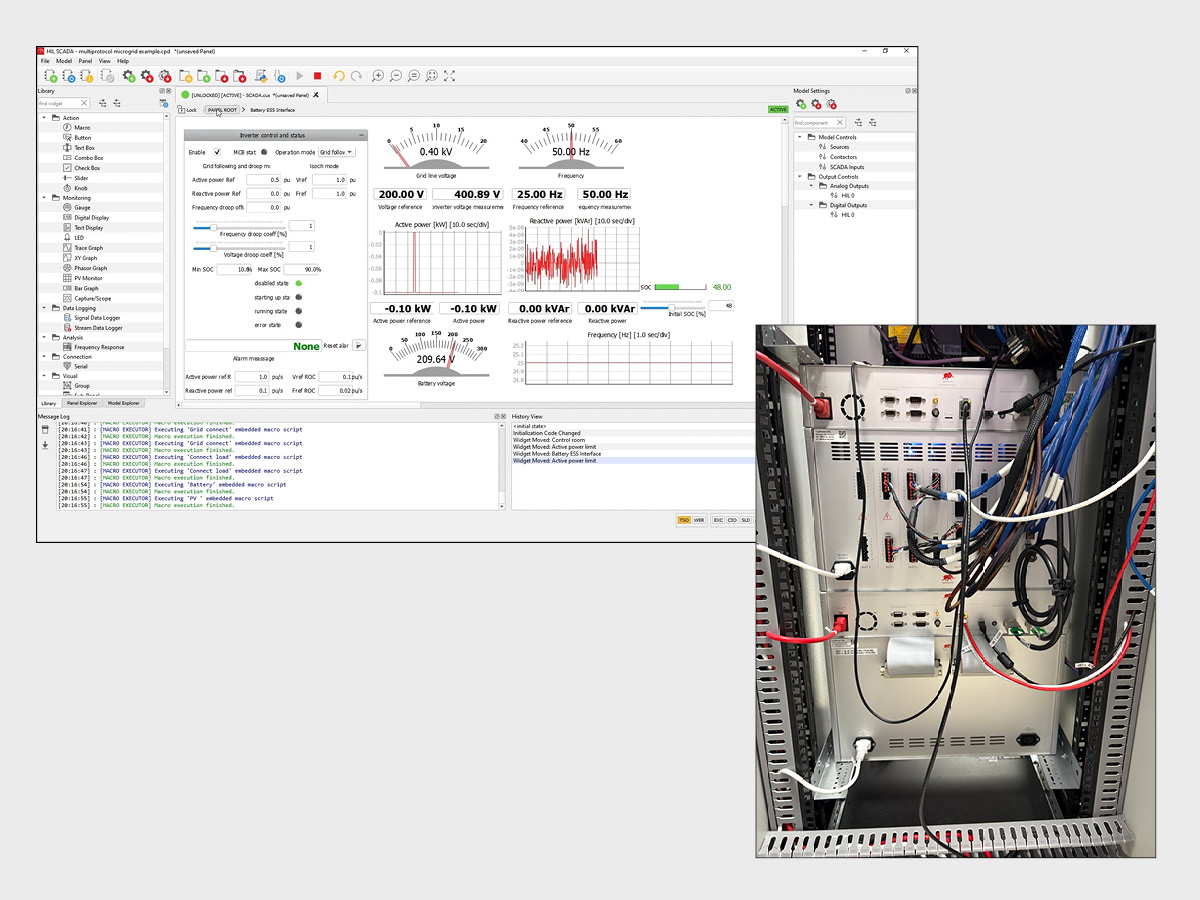Click the Undo arrow in the toolbar
The width and height of the screenshot is (1200, 900).
click(340, 76)
